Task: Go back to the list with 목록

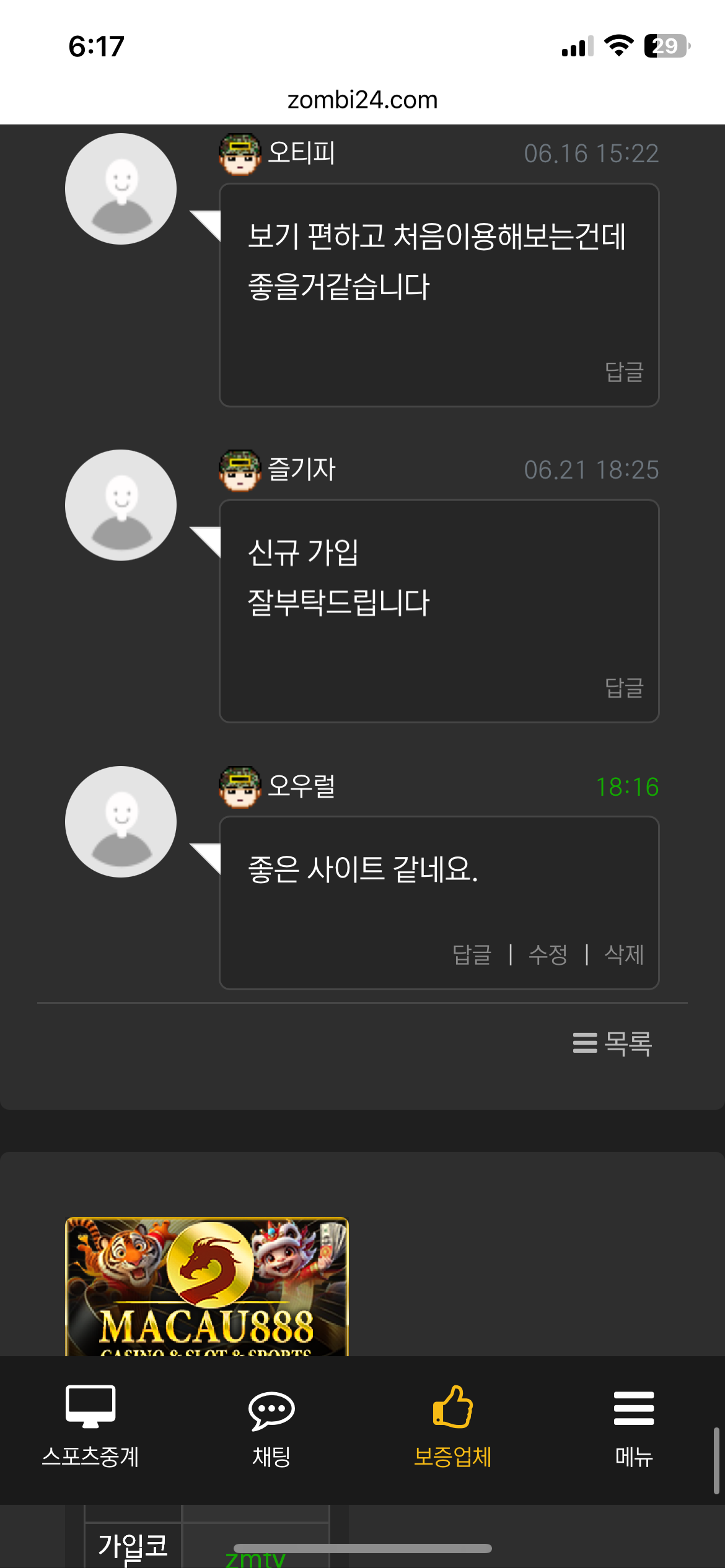Action: (612, 1043)
